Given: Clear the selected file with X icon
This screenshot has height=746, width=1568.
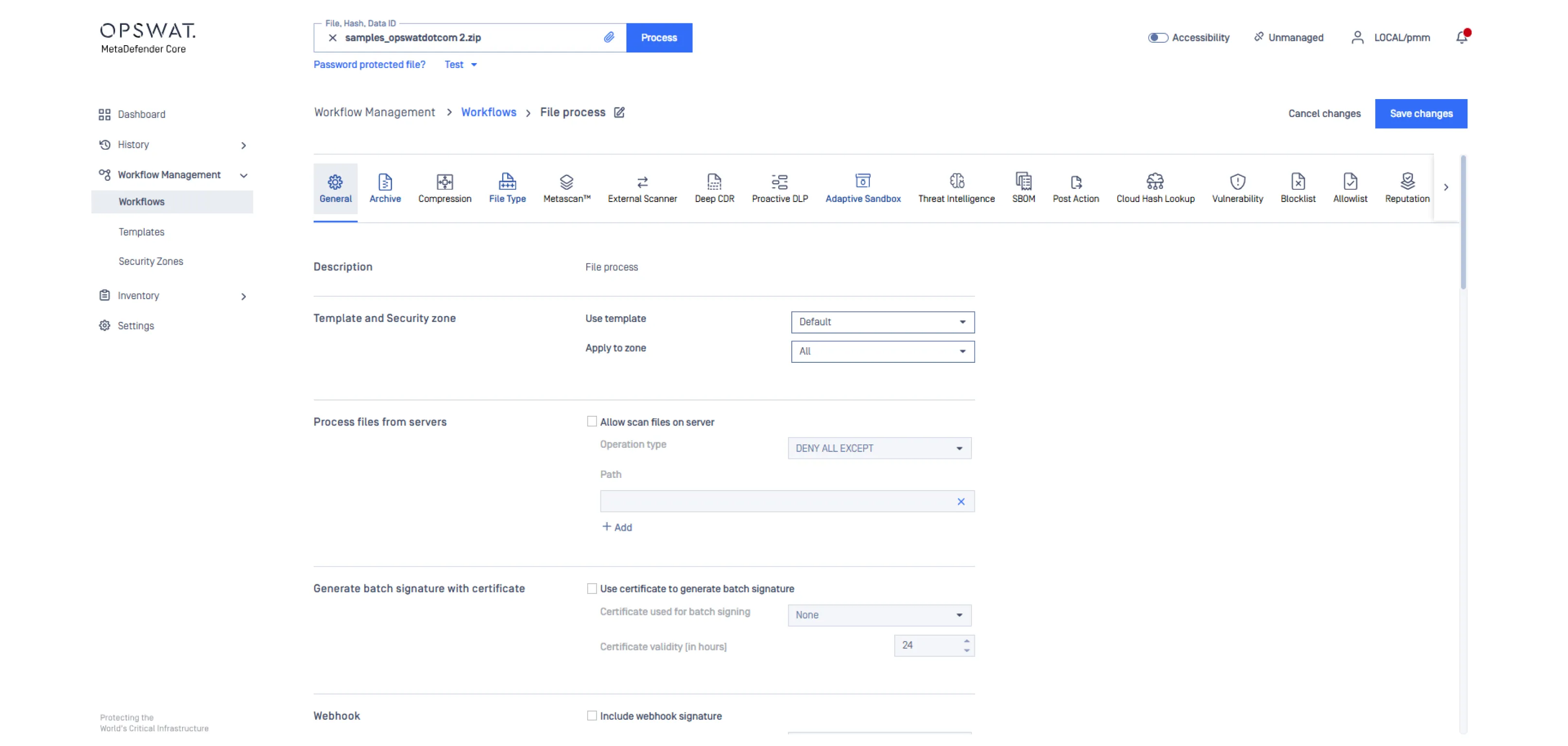Looking at the screenshot, I should coord(332,38).
